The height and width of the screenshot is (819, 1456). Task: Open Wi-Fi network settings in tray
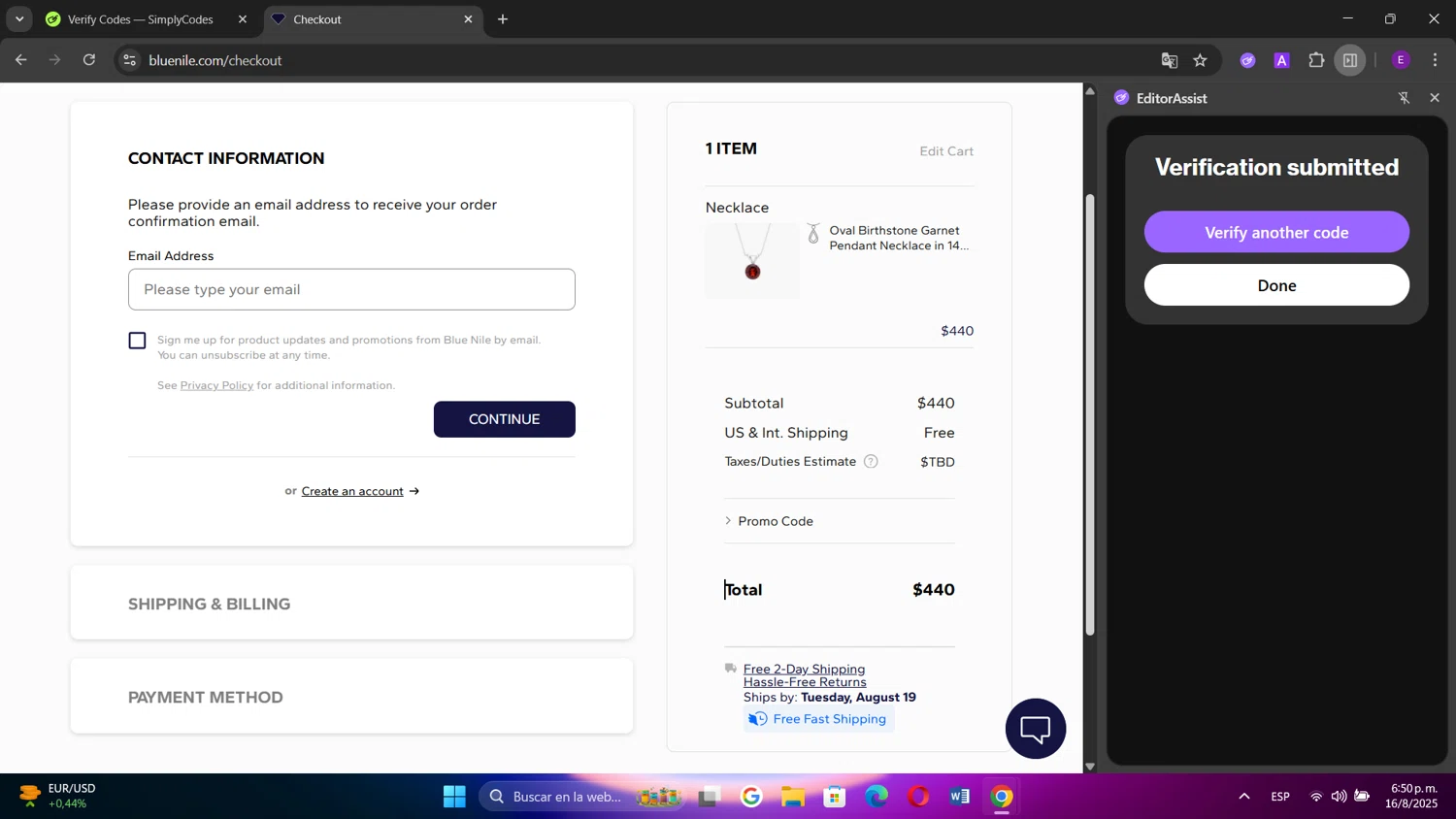1316,797
